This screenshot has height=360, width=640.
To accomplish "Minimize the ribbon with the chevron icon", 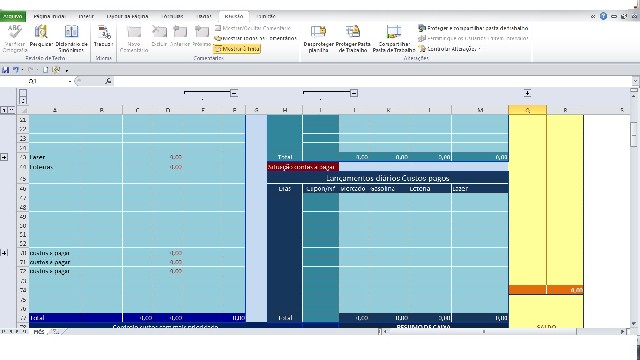I will [593, 16].
